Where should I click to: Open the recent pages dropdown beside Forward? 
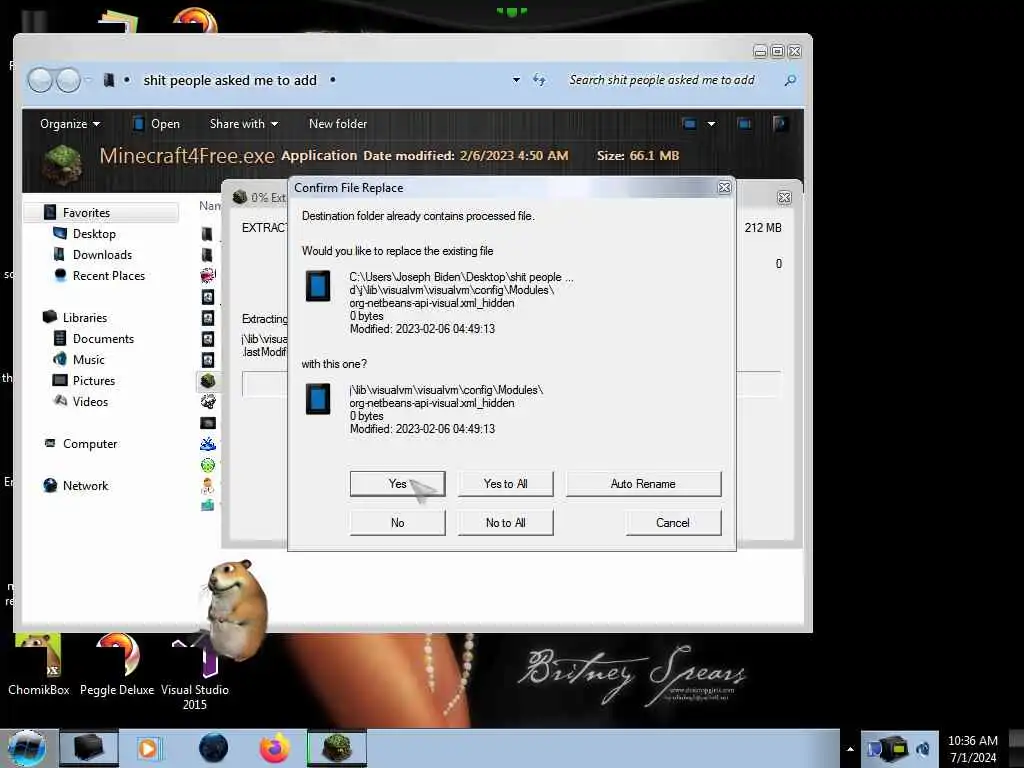pyautogui.click(x=88, y=80)
